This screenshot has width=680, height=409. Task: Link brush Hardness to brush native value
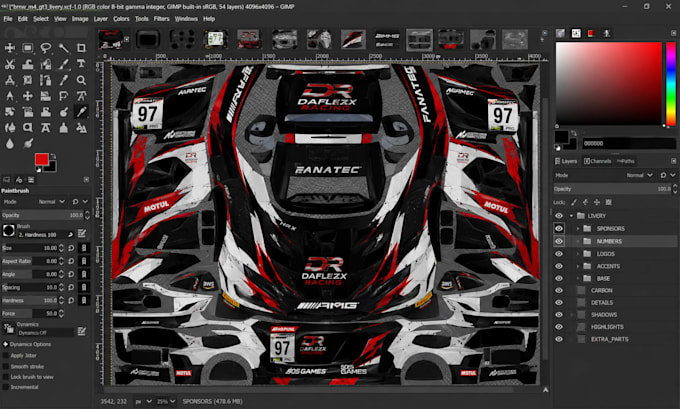click(84, 300)
